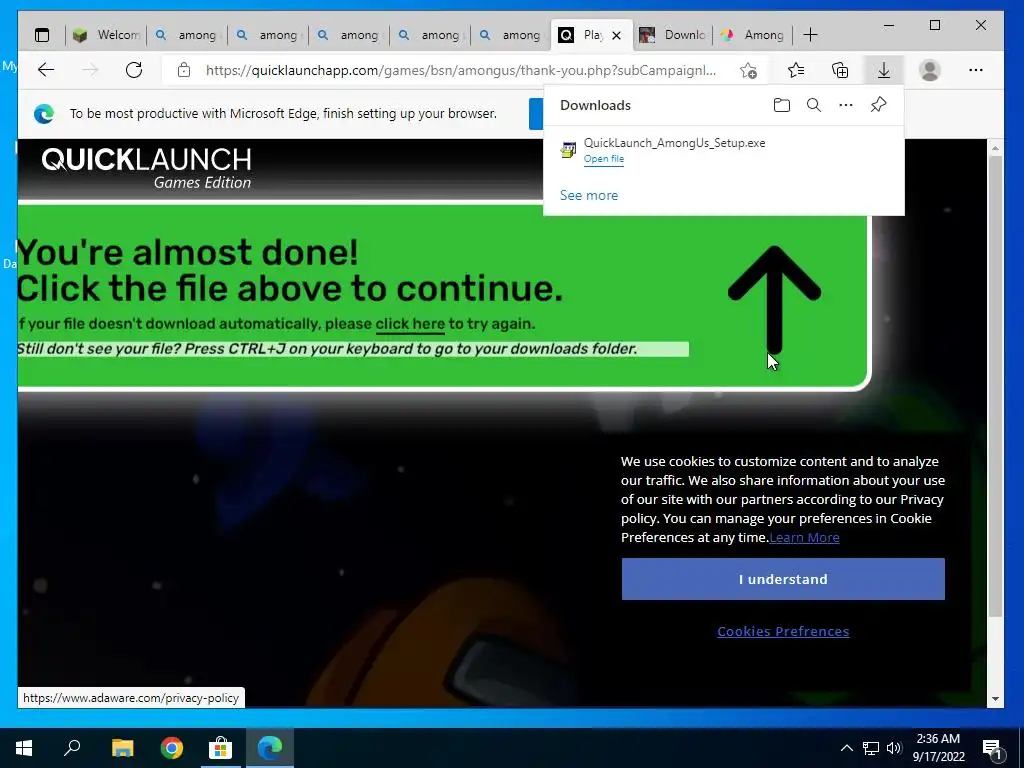Click the scrollbar up arrow
This screenshot has height=768, width=1024.
(x=995, y=148)
